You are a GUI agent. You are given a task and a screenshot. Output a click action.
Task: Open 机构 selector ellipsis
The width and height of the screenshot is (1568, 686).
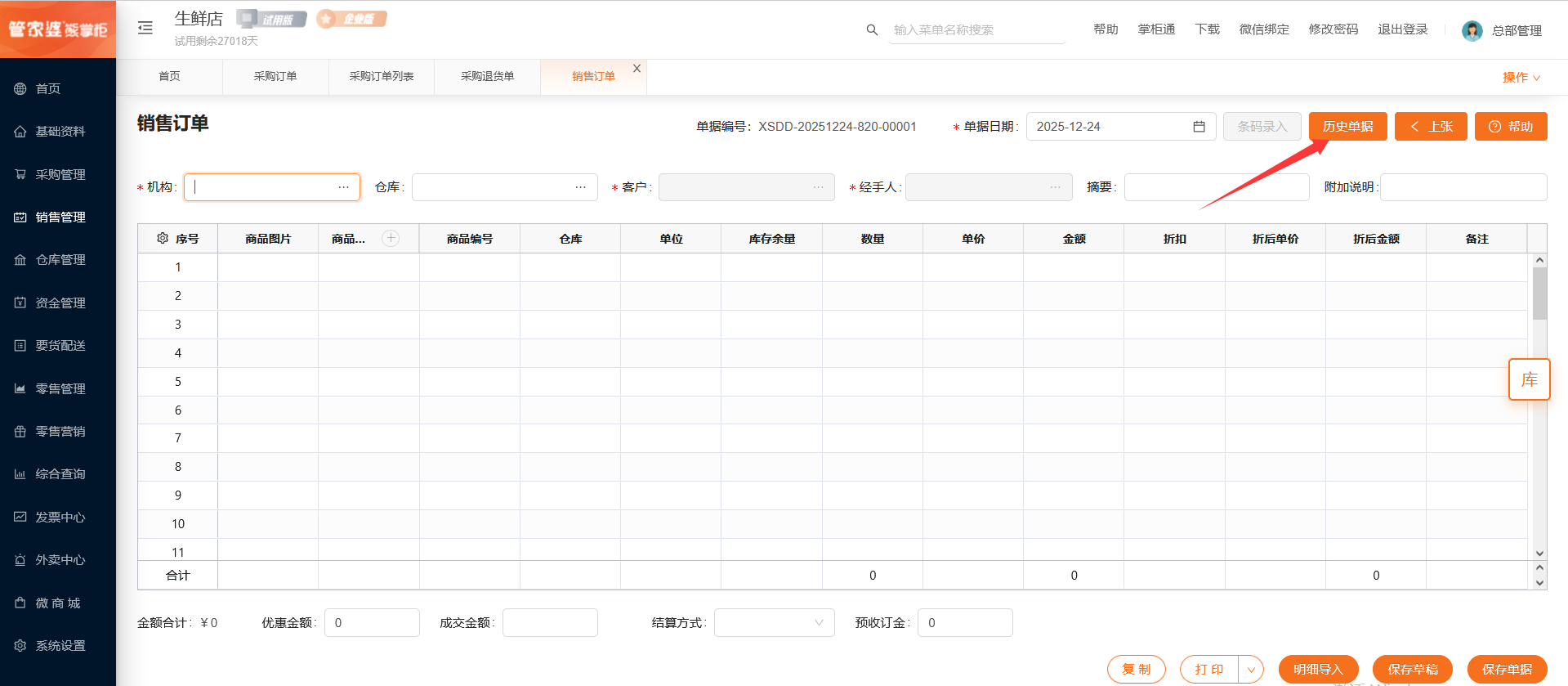click(x=344, y=187)
